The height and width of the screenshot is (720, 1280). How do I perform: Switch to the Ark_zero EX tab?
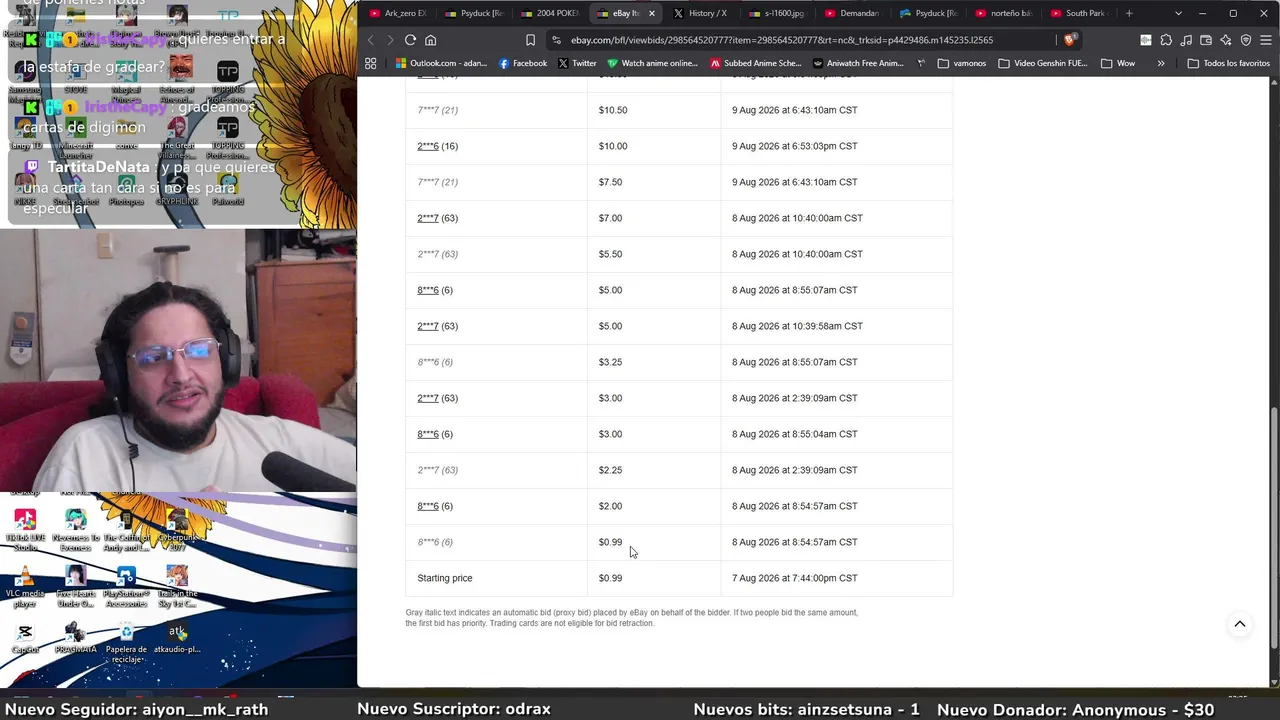click(398, 13)
